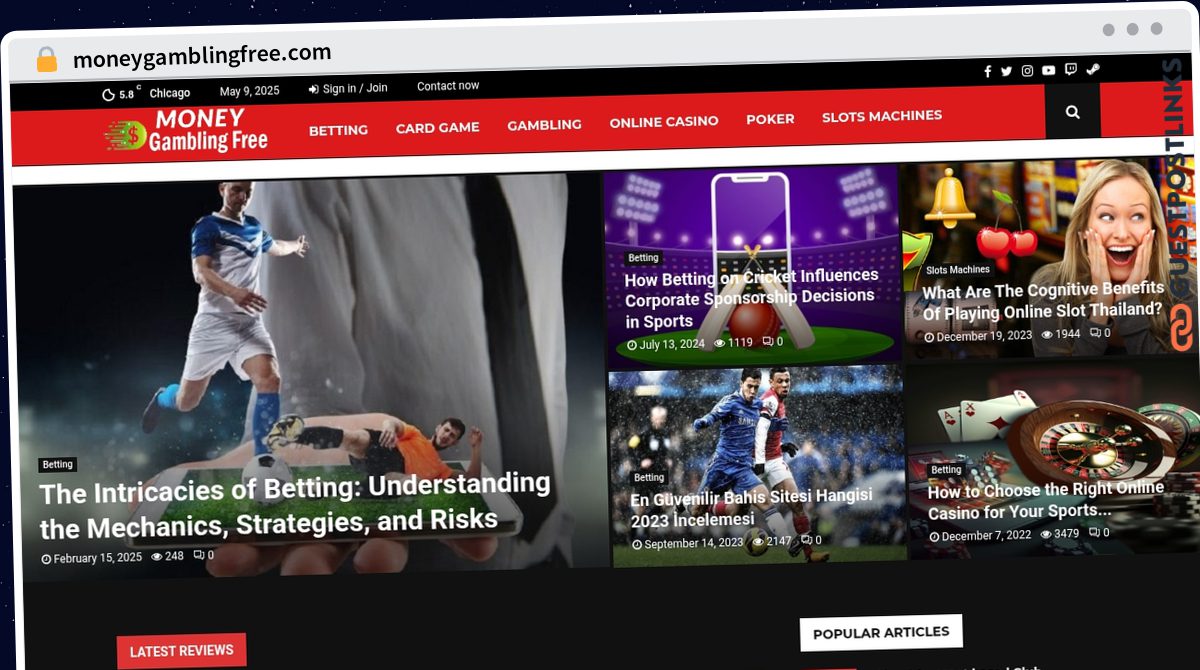Open the Steam icon in header
1200x670 pixels.
point(1093,70)
